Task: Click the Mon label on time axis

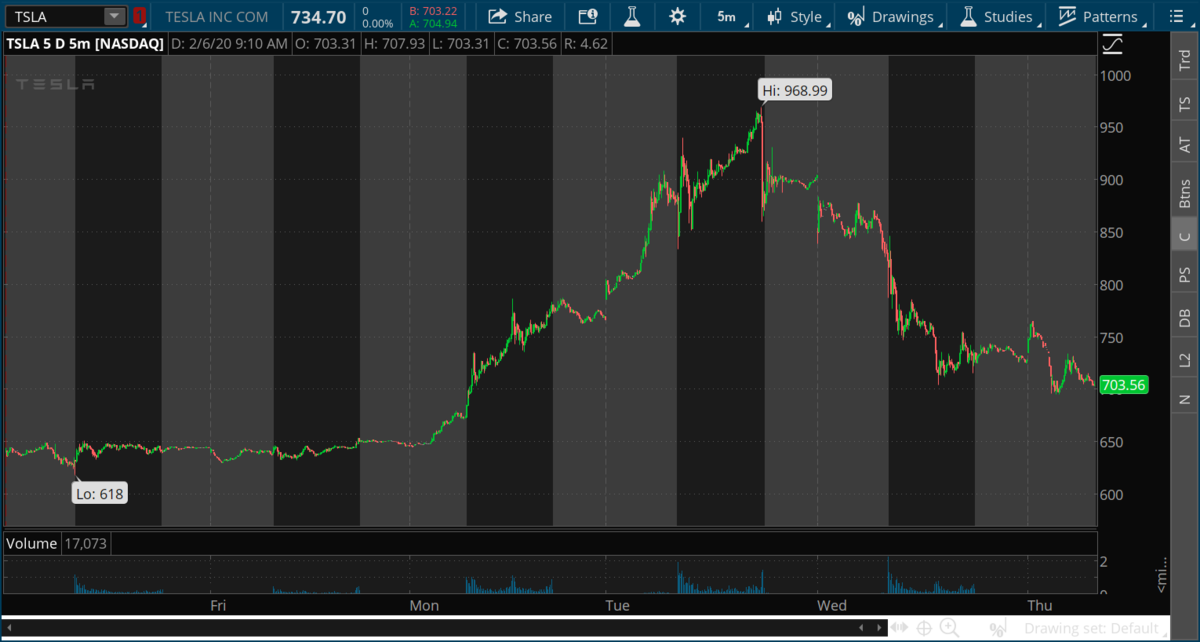Action: [x=424, y=605]
